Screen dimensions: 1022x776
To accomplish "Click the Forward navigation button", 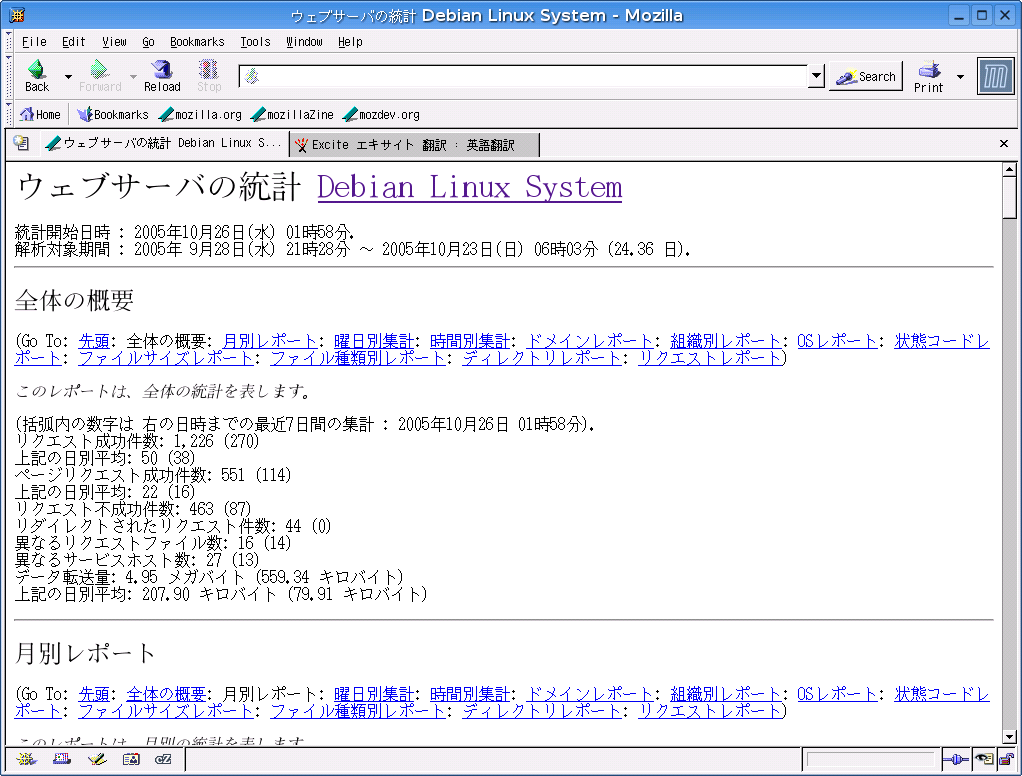I will point(100,76).
